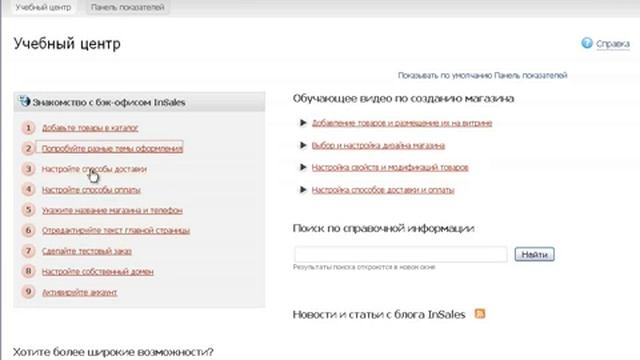This screenshot has width=640, height=360.
Task: Watch Настройка способов доставки и оплаты
Action: point(383,190)
